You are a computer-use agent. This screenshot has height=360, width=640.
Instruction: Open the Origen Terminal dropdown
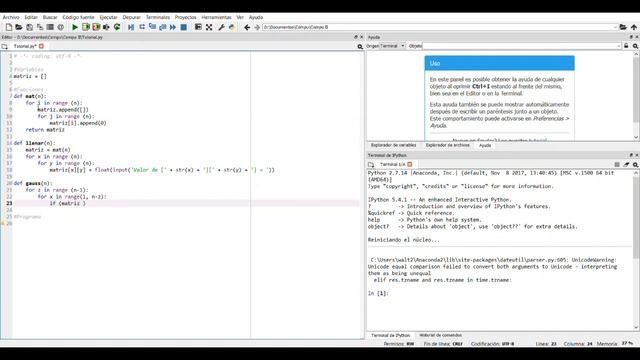[x=392, y=46]
